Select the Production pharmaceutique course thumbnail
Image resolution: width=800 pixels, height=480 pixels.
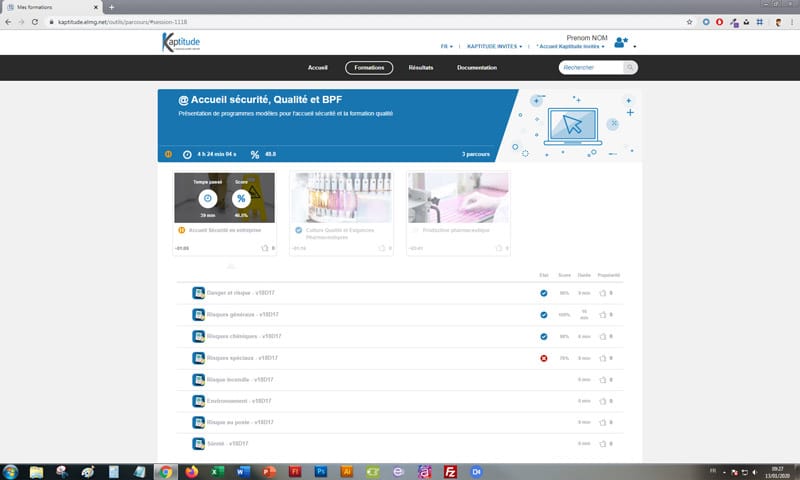point(457,197)
